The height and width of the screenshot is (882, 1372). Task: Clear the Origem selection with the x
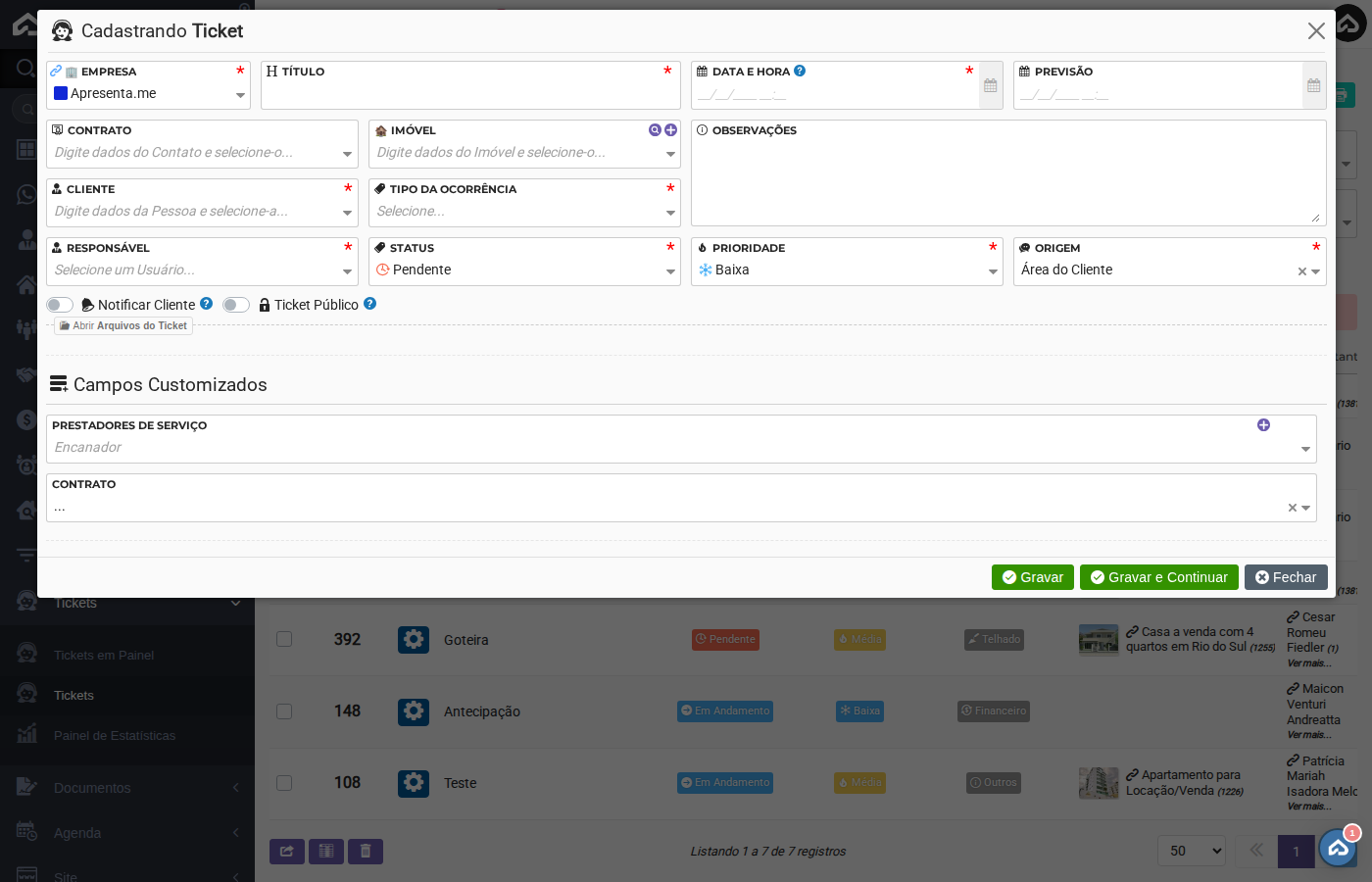tap(1302, 271)
